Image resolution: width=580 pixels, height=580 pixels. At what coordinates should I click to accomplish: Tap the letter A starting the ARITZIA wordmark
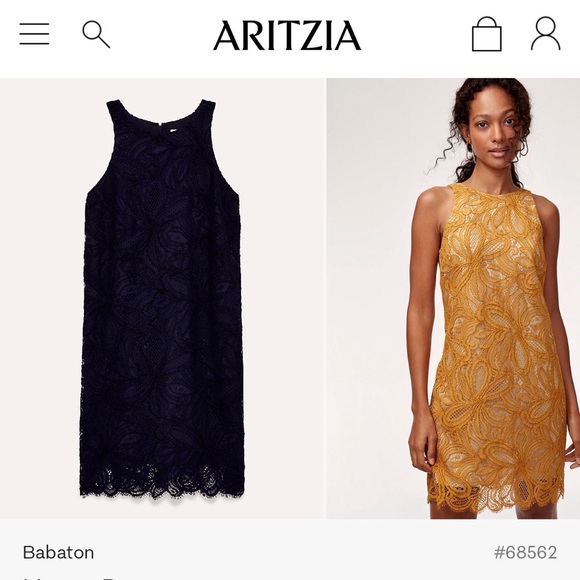(x=227, y=36)
